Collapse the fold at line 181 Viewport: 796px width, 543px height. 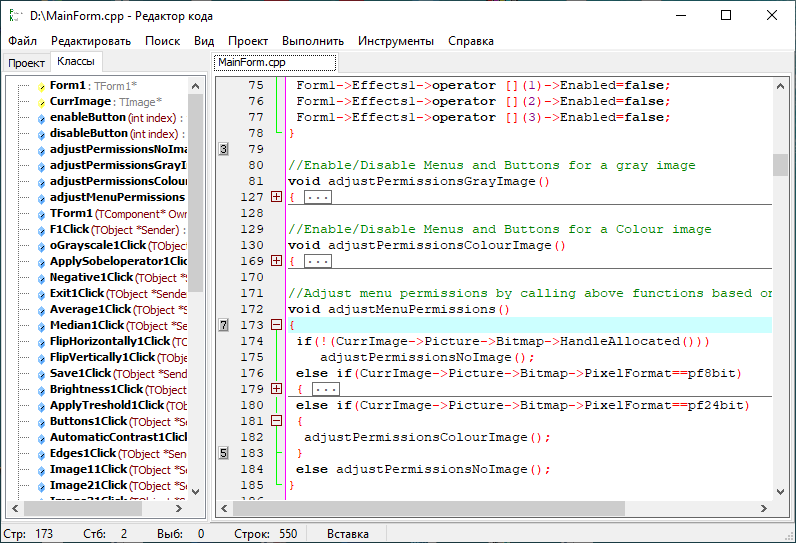point(277,421)
